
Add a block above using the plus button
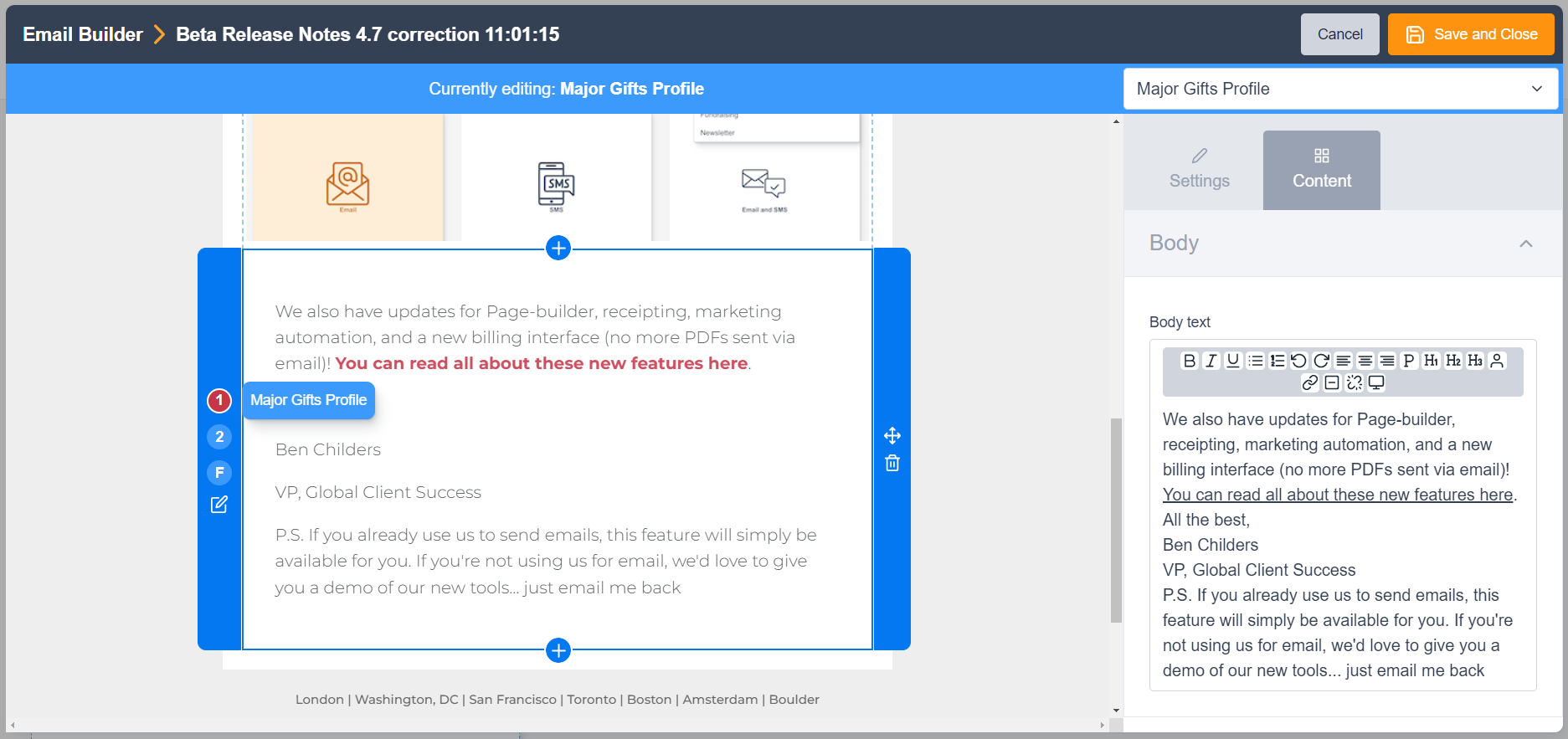pyautogui.click(x=558, y=248)
